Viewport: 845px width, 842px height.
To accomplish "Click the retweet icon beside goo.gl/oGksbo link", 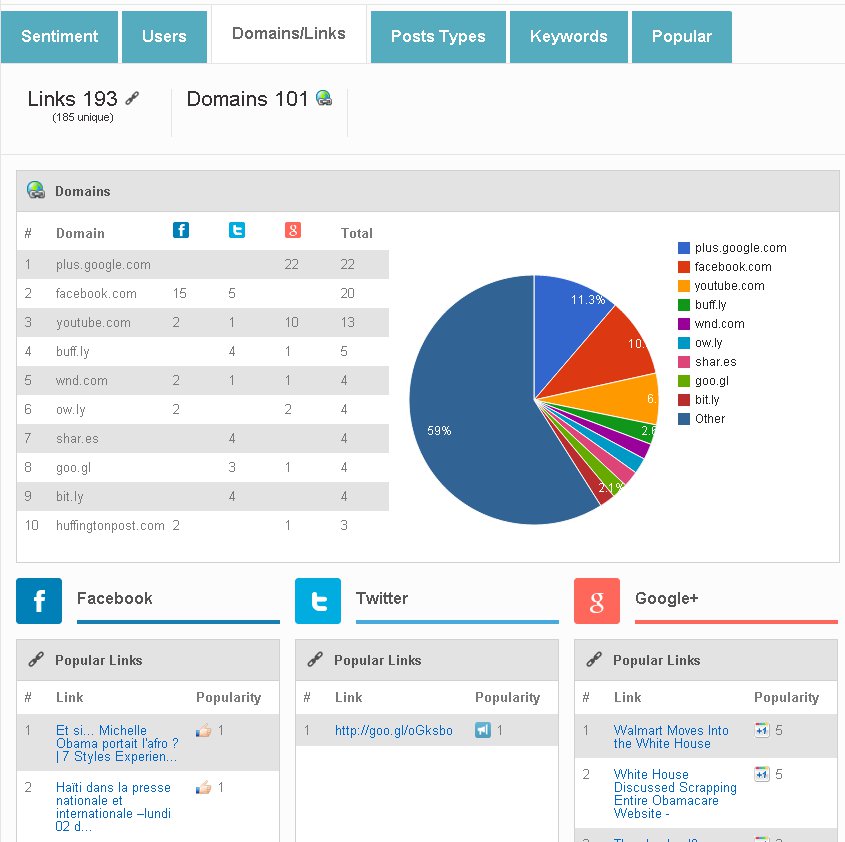I will [483, 730].
